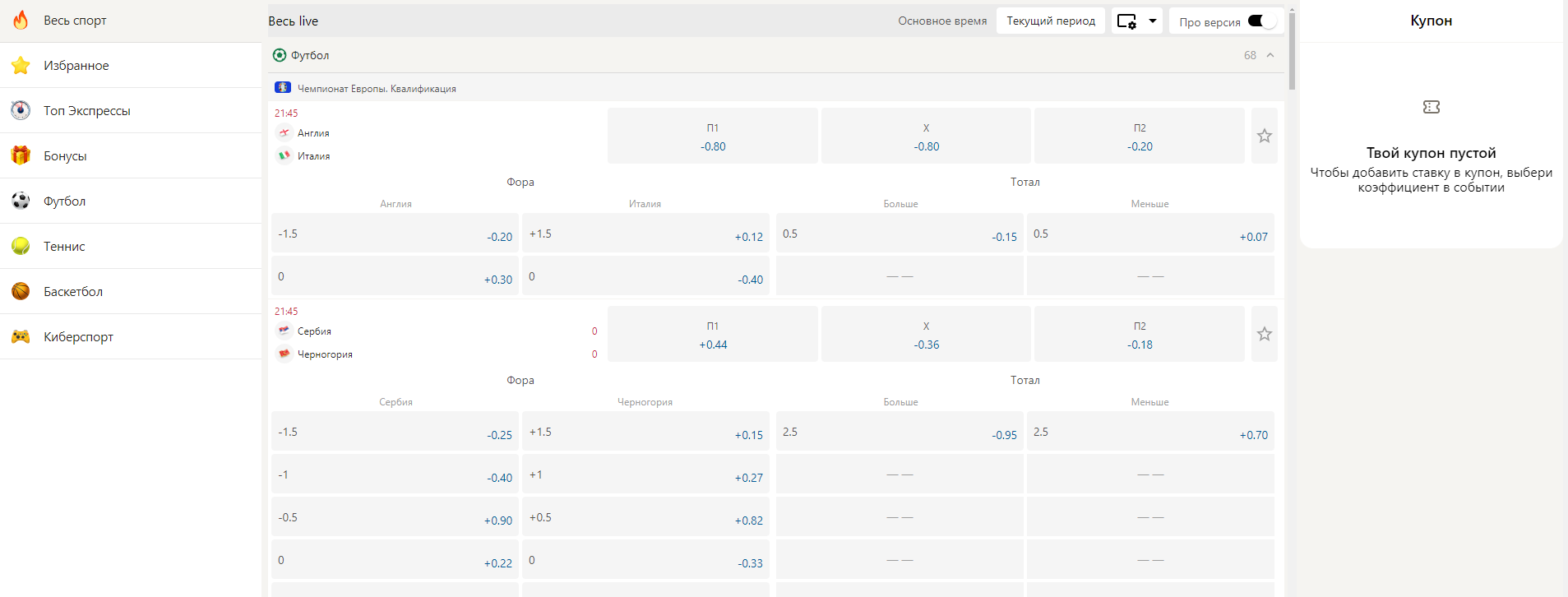Image resolution: width=1568 pixels, height=597 pixels.
Task: Select Сербия handicap -1 at -0.40
Action: coord(395,474)
